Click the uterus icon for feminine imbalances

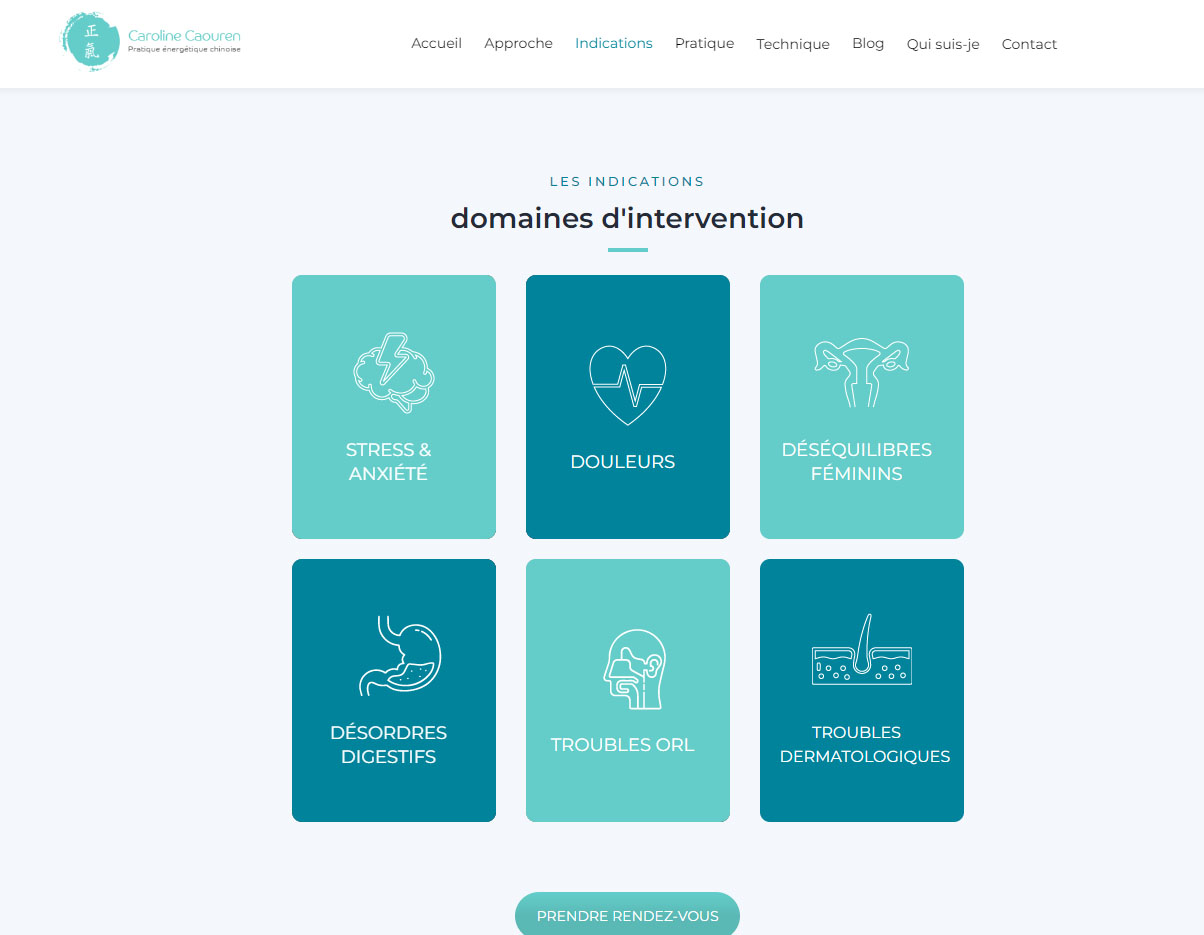coord(861,373)
